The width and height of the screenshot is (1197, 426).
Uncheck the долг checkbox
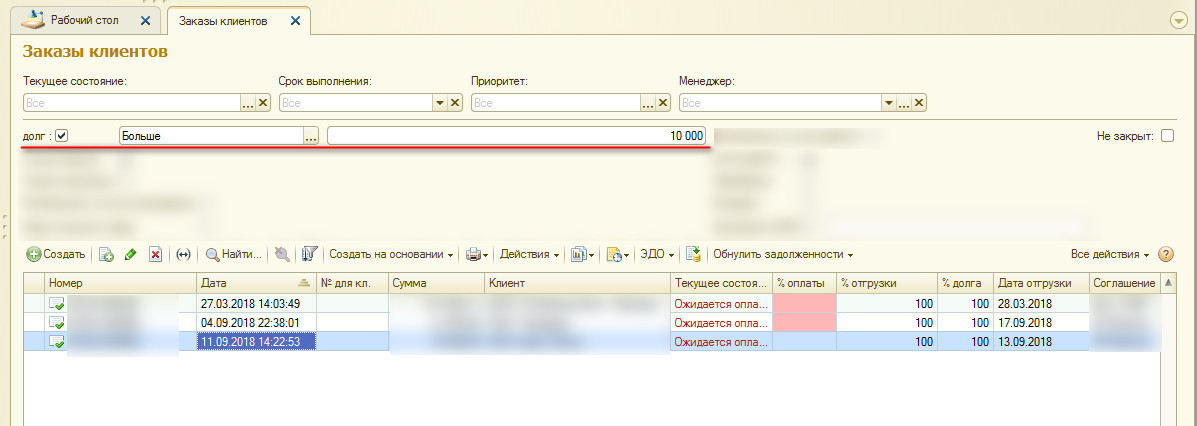click(62, 136)
